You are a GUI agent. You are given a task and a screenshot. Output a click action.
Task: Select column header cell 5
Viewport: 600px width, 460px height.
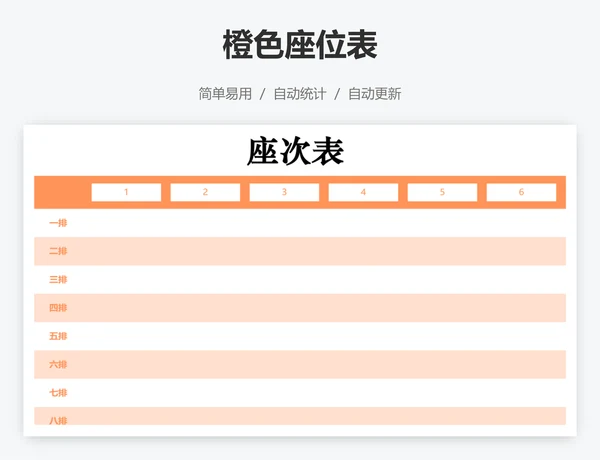(x=442, y=192)
